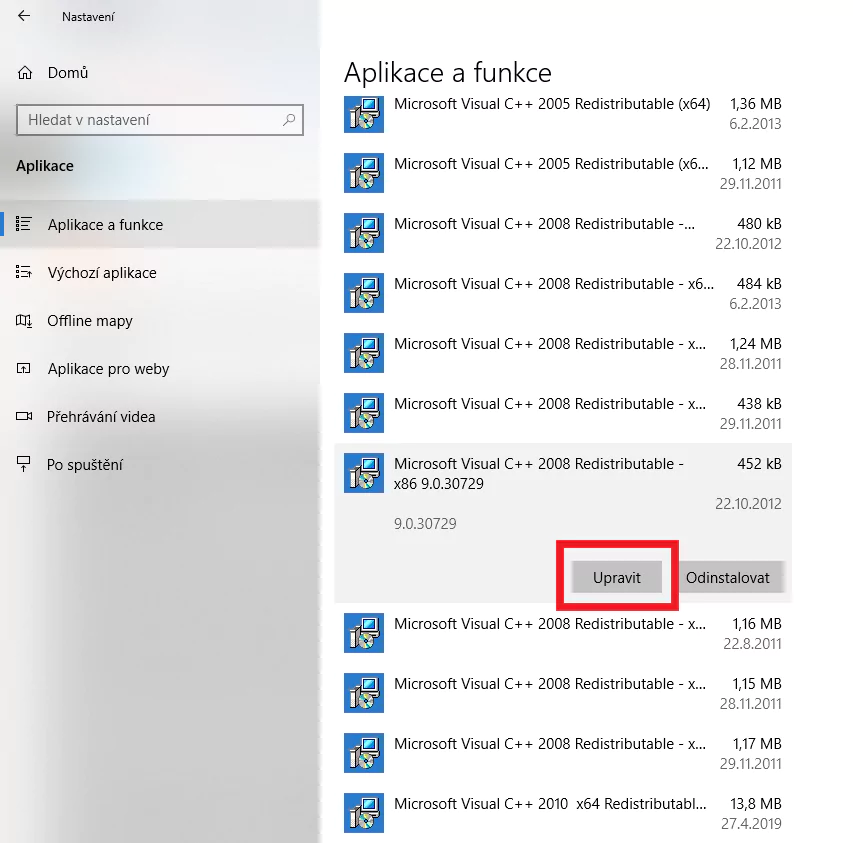Select the Visual C++ 2008 entry sized 438 kB
This screenshot has height=843, width=853.
(x=563, y=413)
